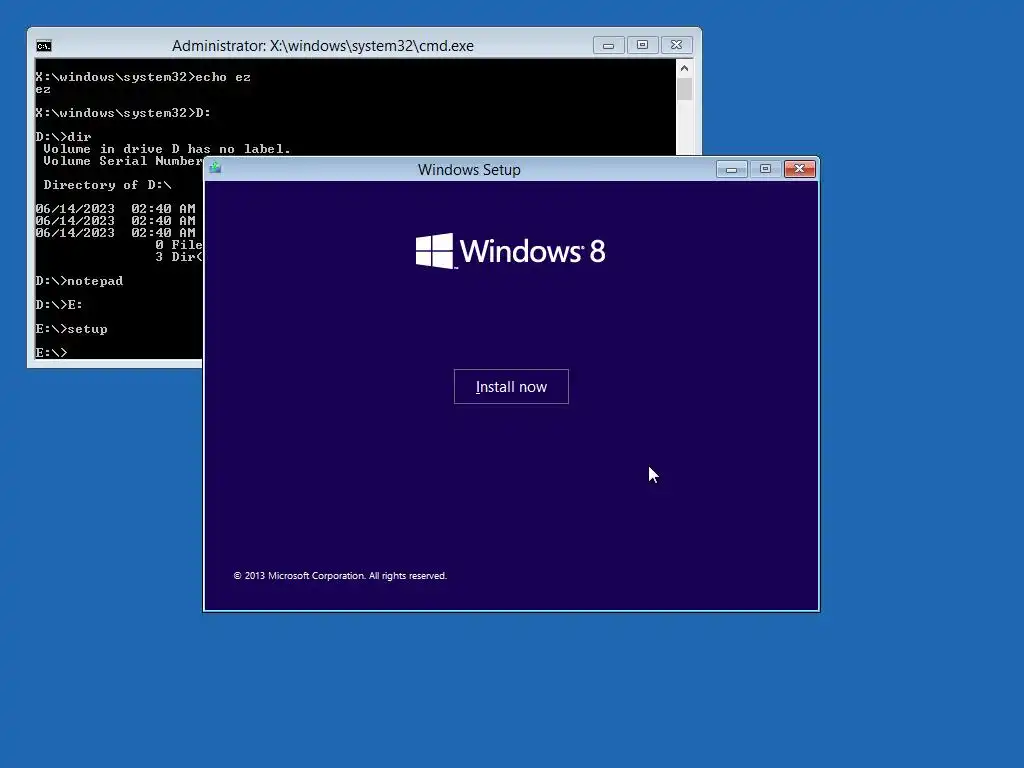Click the 'echo ez' command line in cmd
Screen dimensions: 1024x768
pyautogui.click(x=143, y=77)
